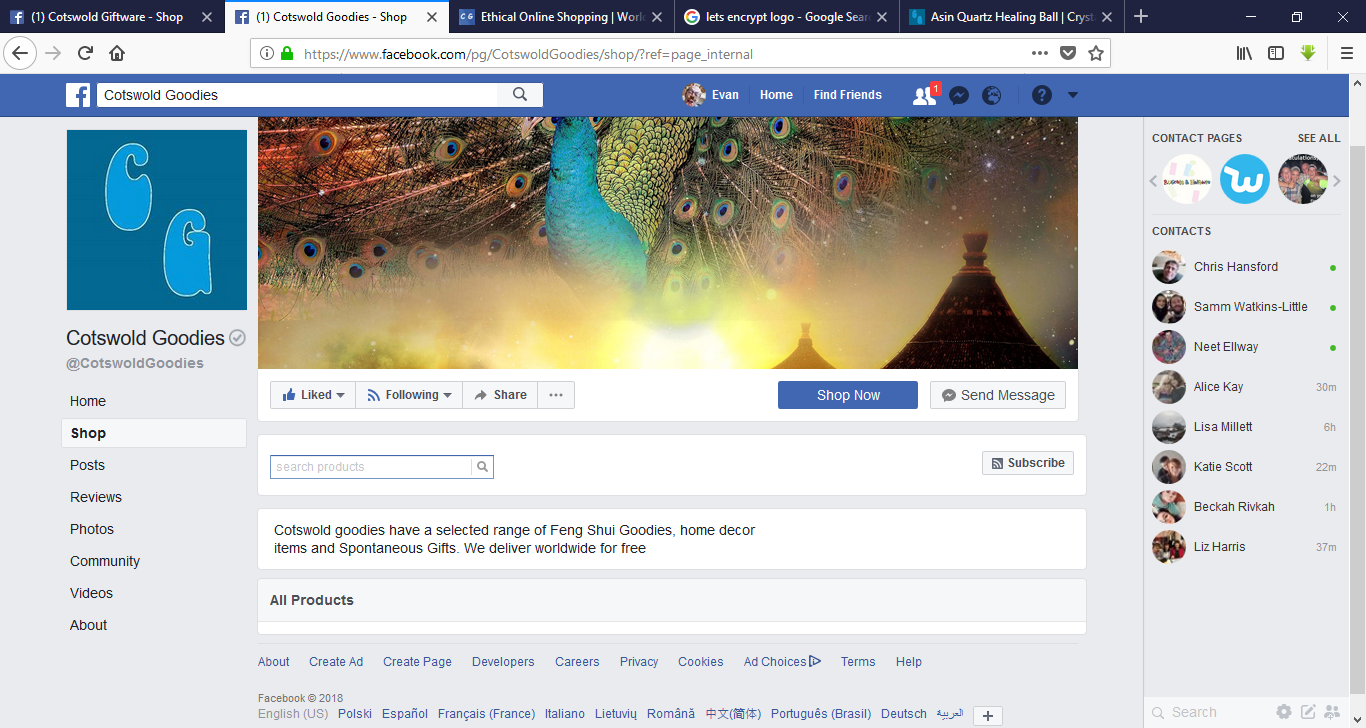Click SEE ALL contact pages link
The width and height of the screenshot is (1366, 728).
tap(1319, 138)
